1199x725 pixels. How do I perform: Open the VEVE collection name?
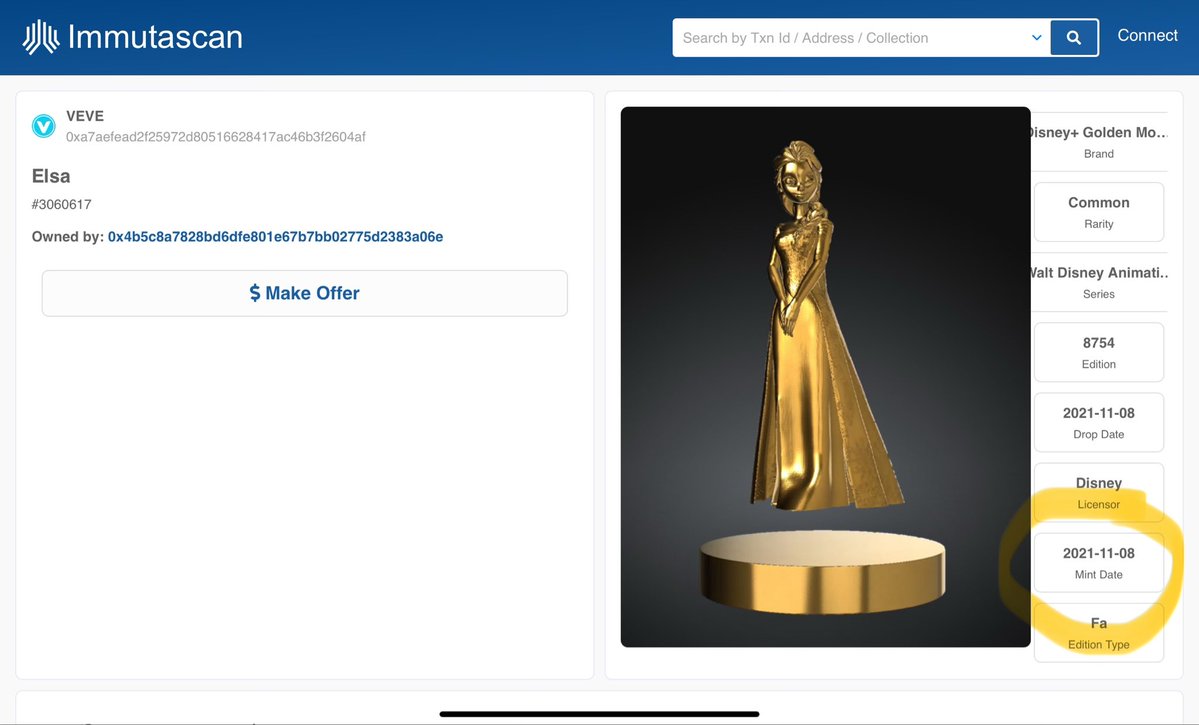[x=85, y=116]
